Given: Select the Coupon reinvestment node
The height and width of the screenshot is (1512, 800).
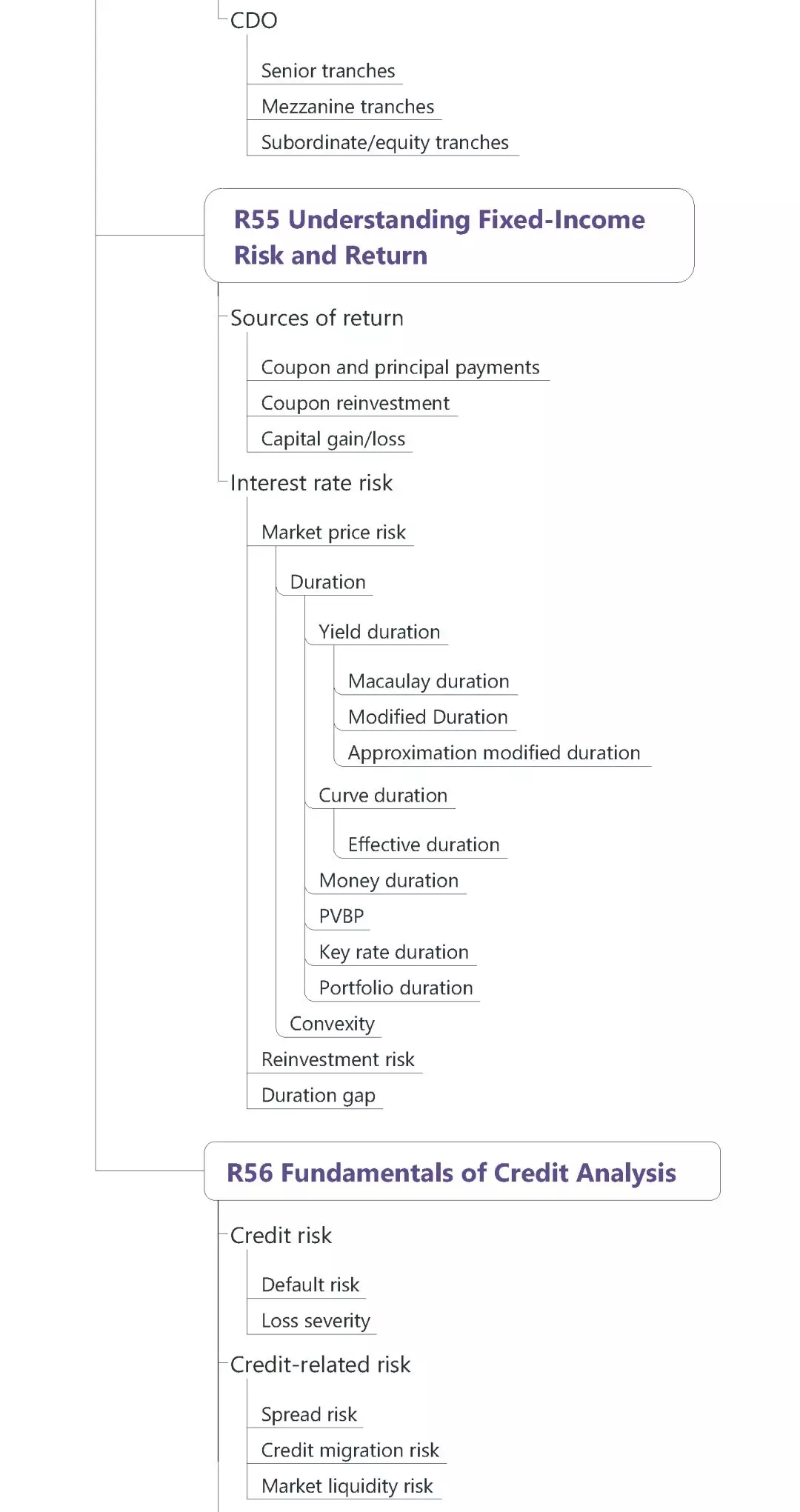Looking at the screenshot, I should pyautogui.click(x=355, y=403).
